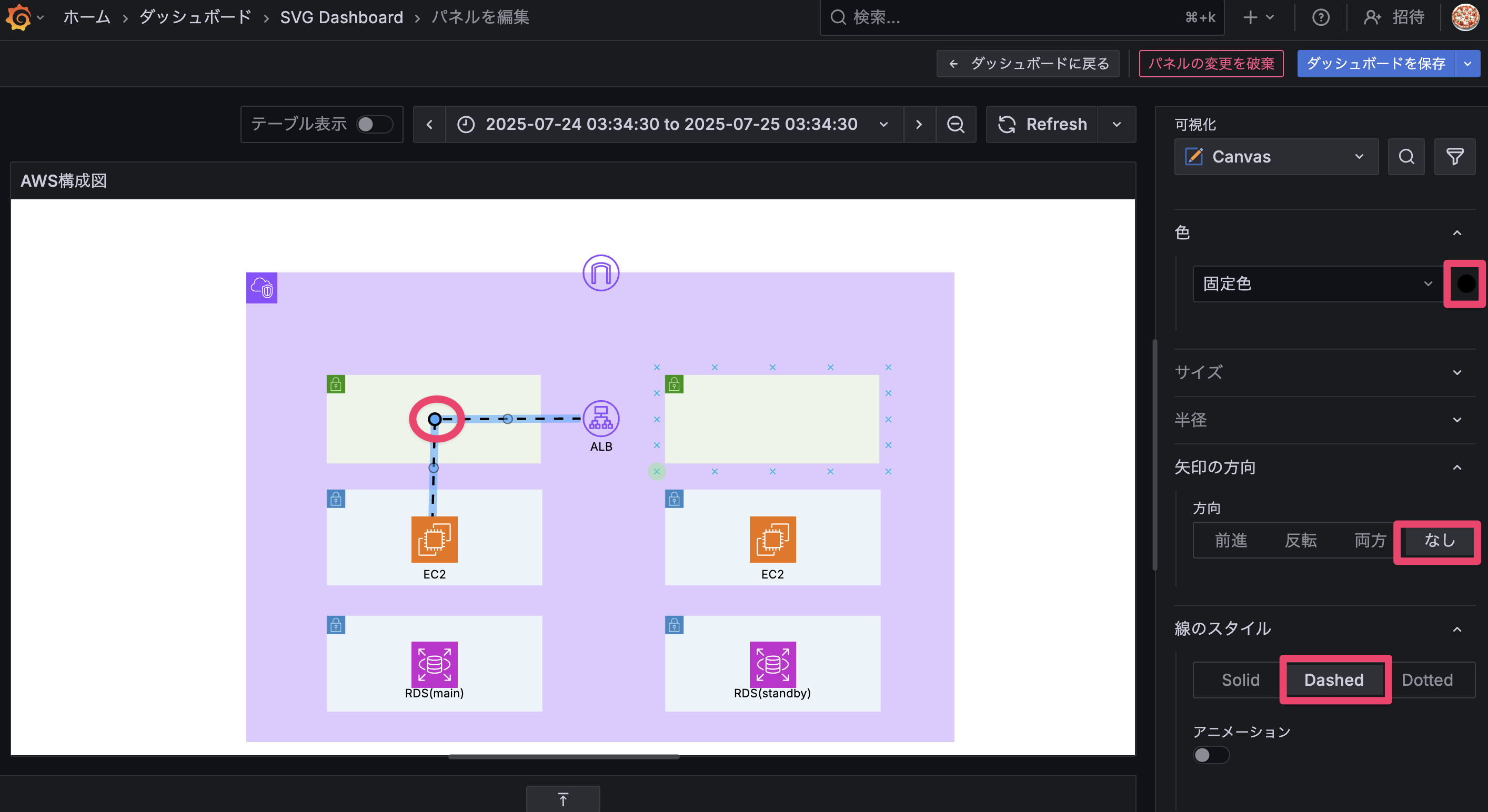Image resolution: width=1488 pixels, height=812 pixels.
Task: Open the 固定色 color mode dropdown
Action: tap(1319, 283)
